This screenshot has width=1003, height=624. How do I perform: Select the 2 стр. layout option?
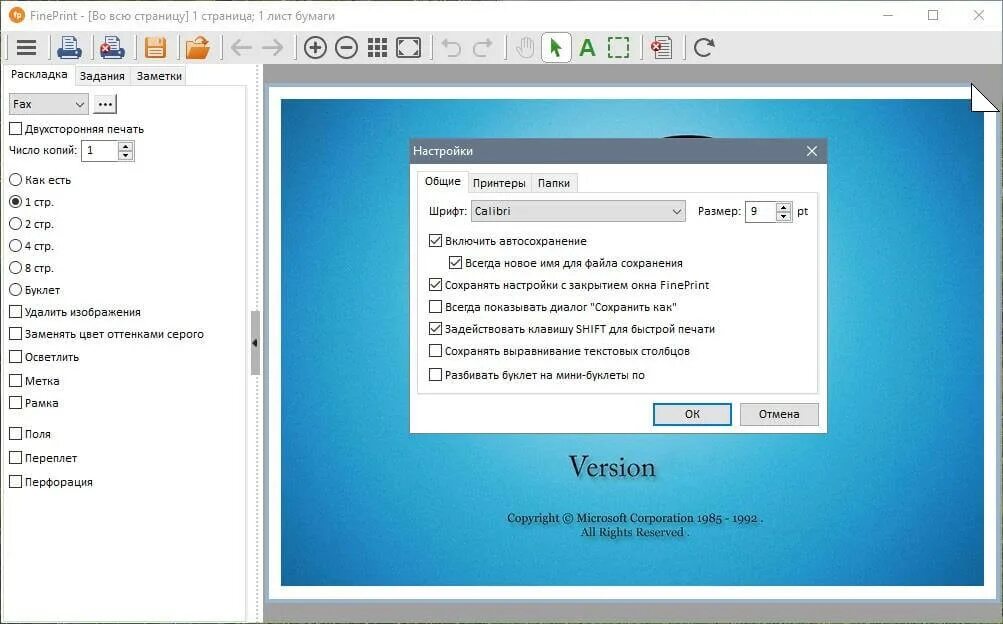click(x=16, y=224)
